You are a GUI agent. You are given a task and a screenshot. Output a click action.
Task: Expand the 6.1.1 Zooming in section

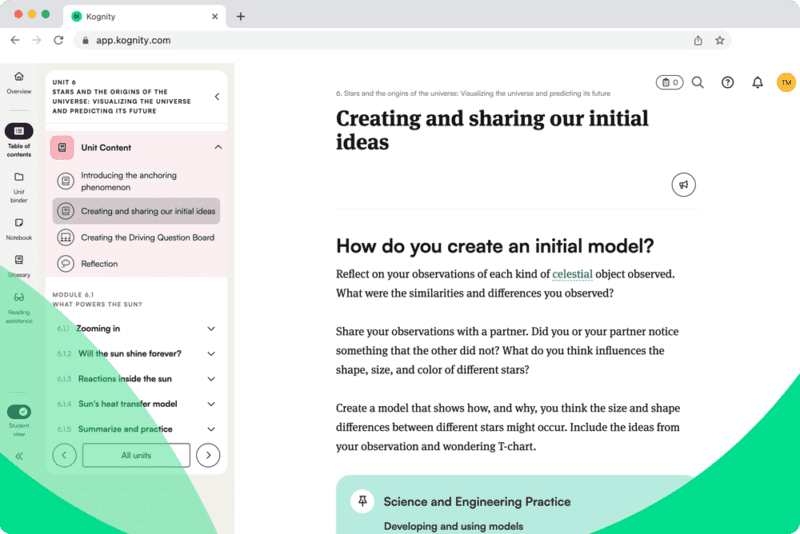coord(211,329)
